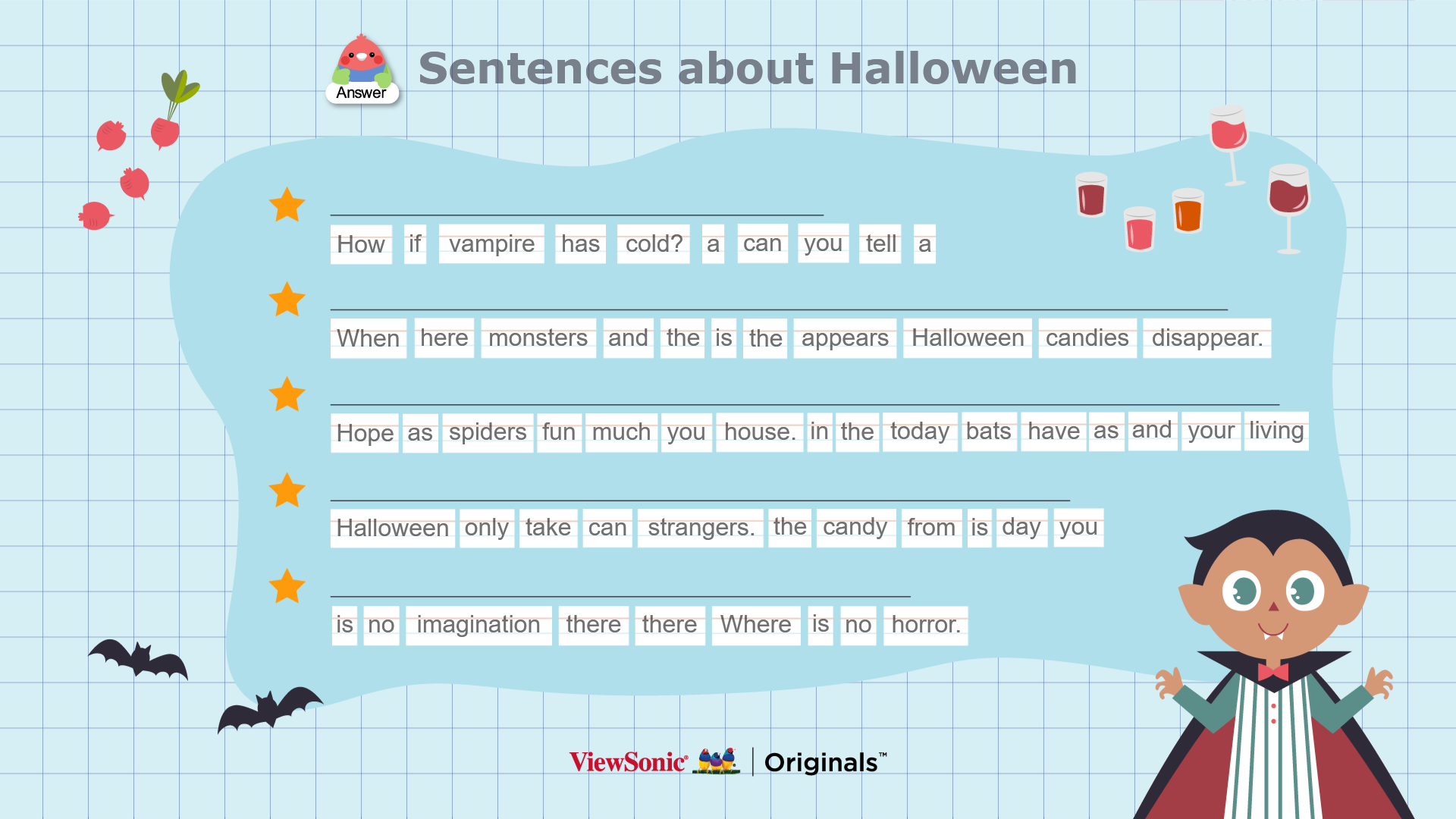Screen dimensions: 1456x819
Task: Select the 'imagination' word tile
Action: pyautogui.click(x=479, y=625)
